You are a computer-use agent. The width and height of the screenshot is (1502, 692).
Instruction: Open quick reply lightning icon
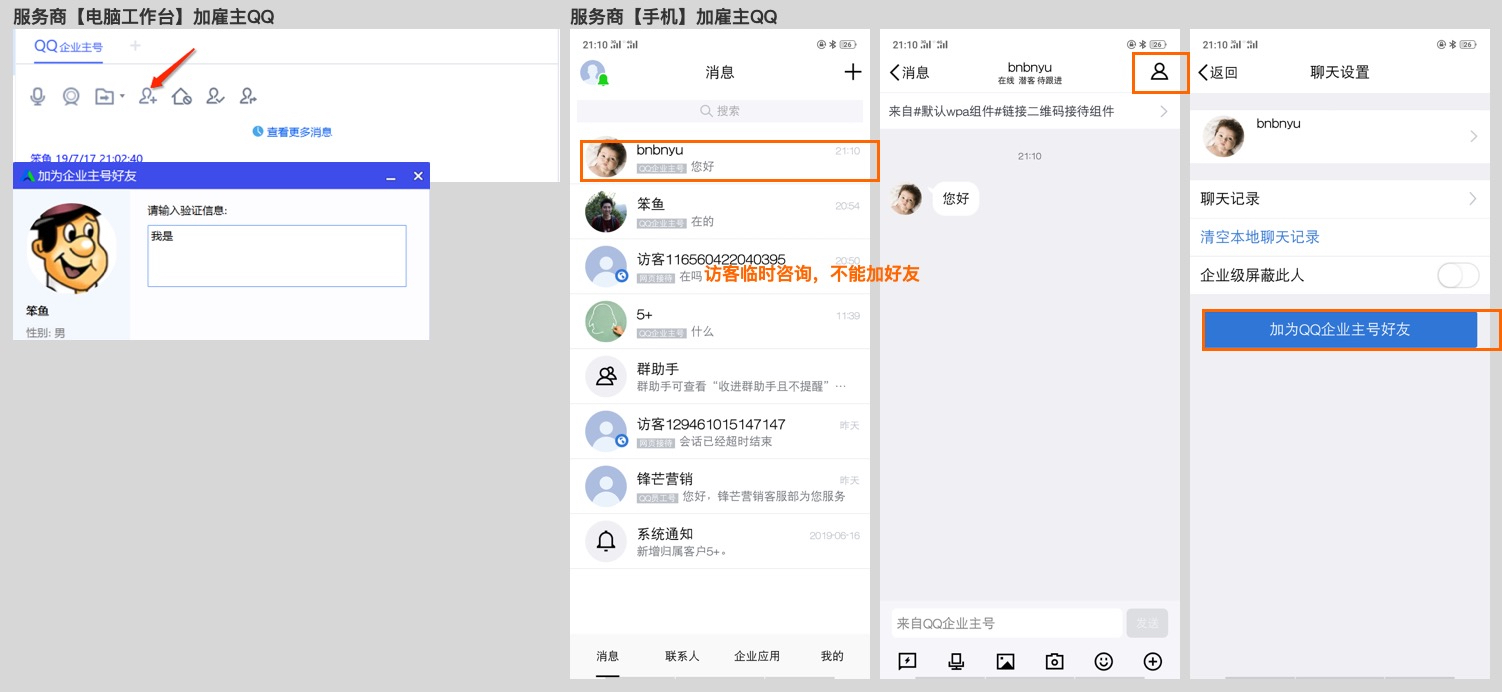click(x=907, y=662)
